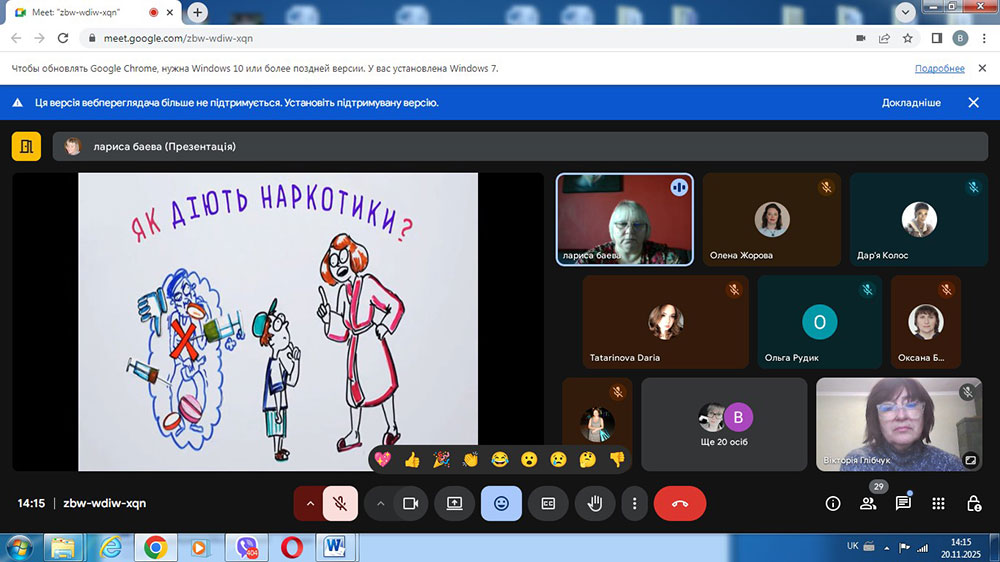Screen dimensions: 1000x562
Task: Toggle the camera button
Action: pyautogui.click(x=409, y=504)
